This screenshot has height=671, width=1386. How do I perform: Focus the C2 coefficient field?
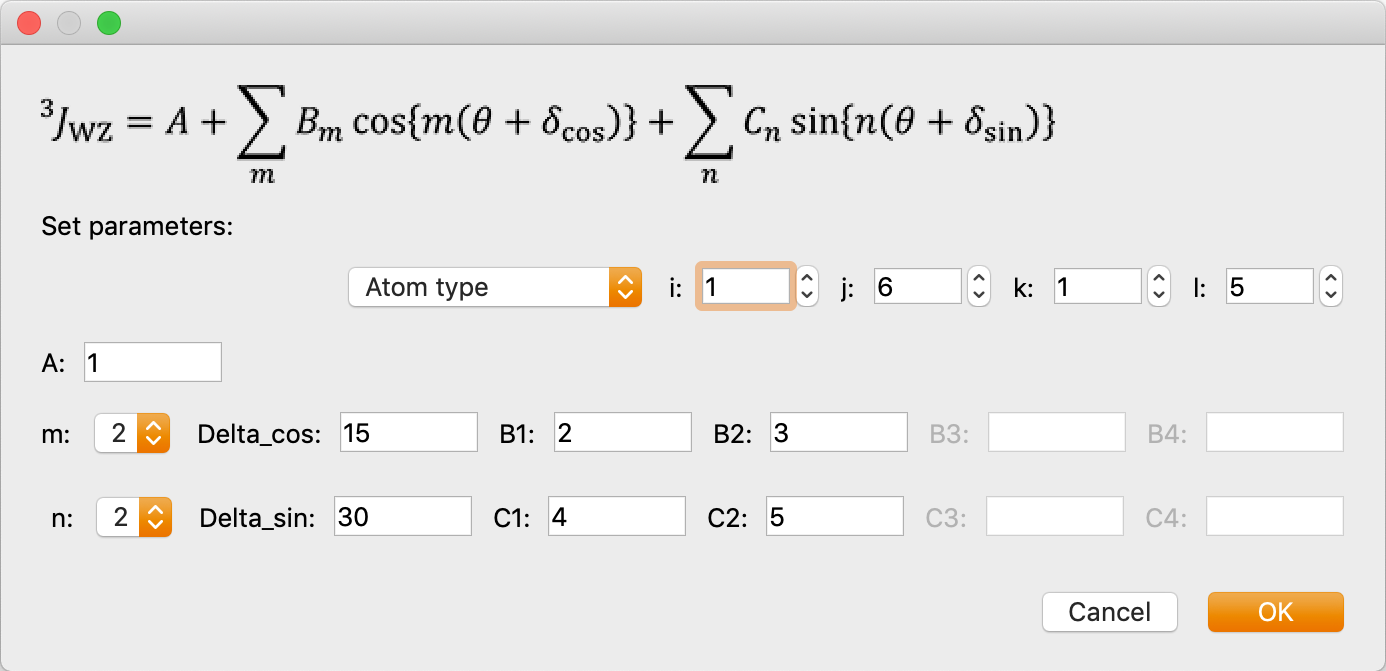point(834,517)
